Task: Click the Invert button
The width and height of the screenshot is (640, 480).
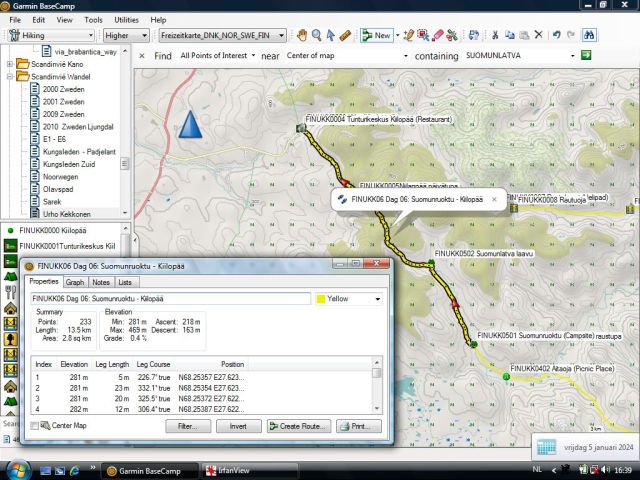Action: 238,426
